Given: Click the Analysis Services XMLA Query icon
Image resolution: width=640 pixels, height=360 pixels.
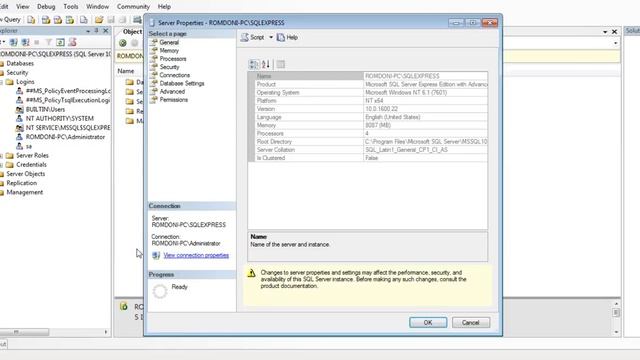Looking at the screenshot, I should 70,20.
